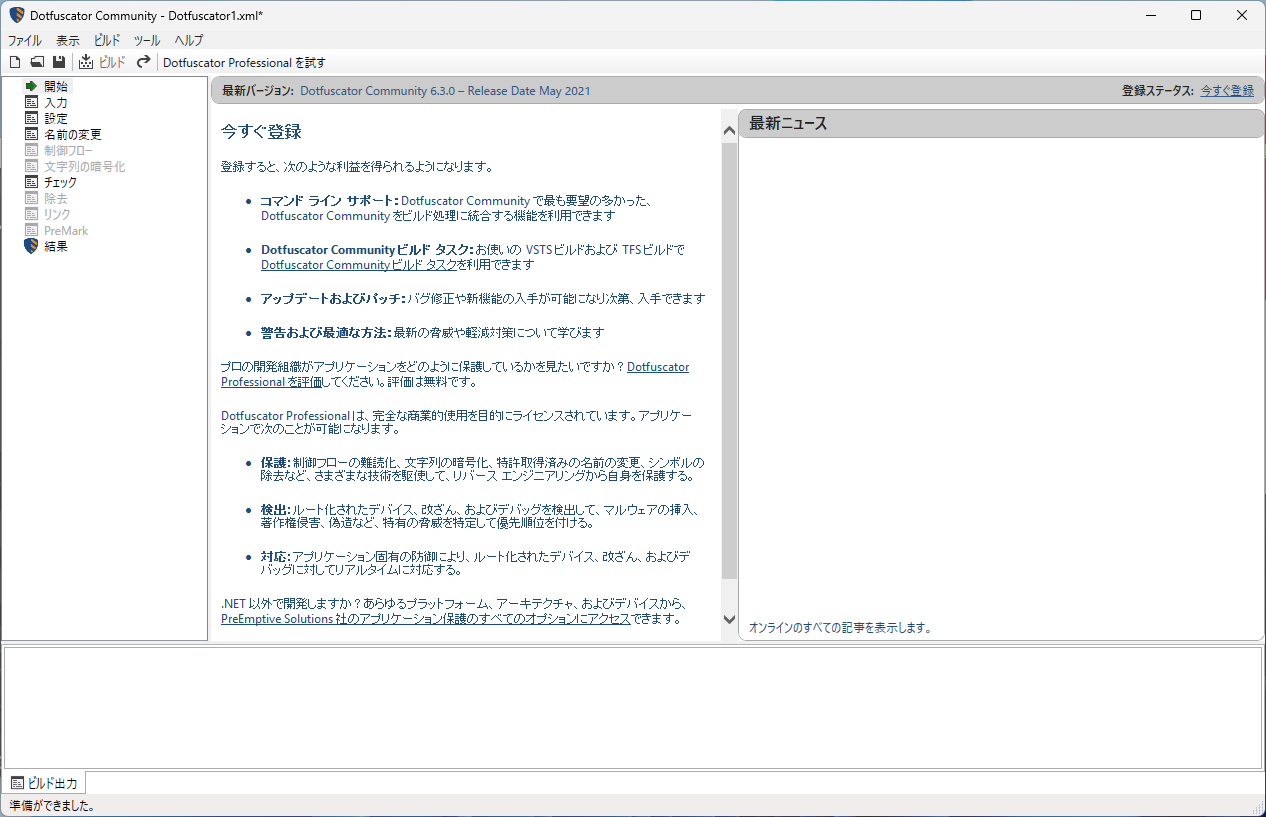The height and width of the screenshot is (817, 1266).
Task: Click 'オンラインのすべての記事を表示します' link
Action: (x=841, y=628)
